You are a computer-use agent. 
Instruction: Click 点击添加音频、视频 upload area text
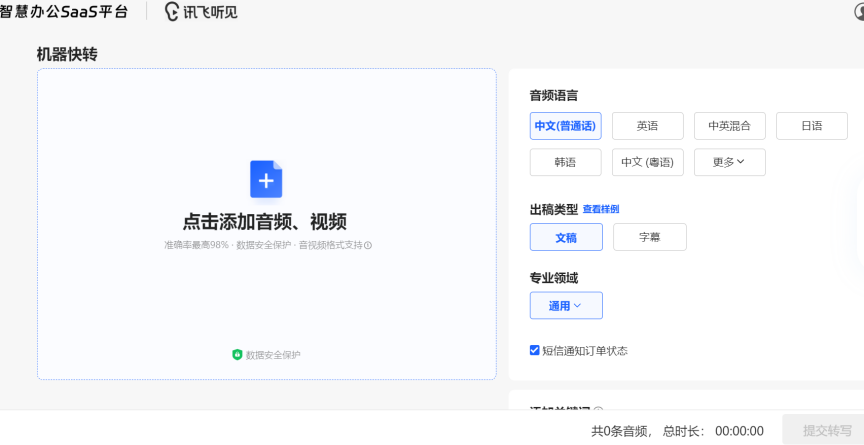(x=265, y=222)
